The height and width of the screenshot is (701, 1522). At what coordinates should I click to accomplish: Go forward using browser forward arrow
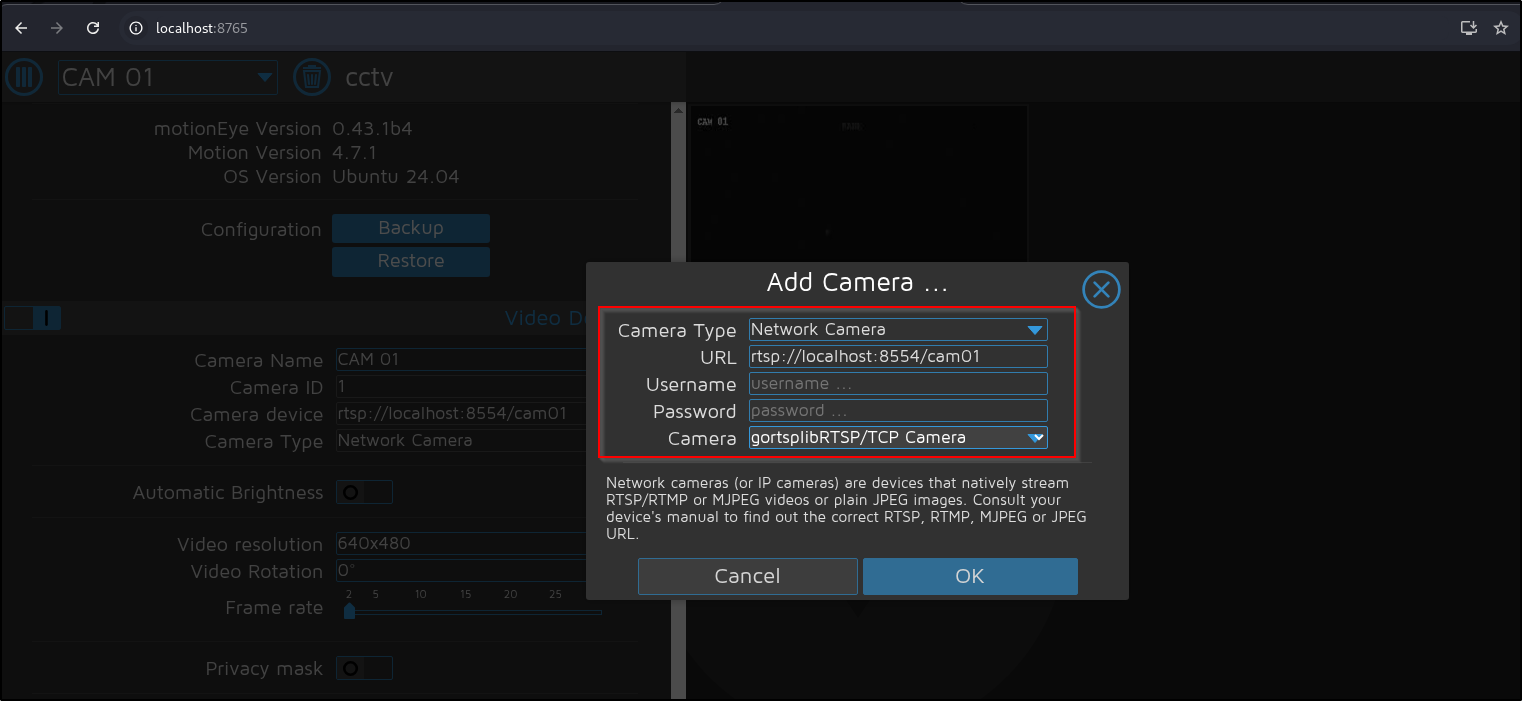(x=57, y=28)
